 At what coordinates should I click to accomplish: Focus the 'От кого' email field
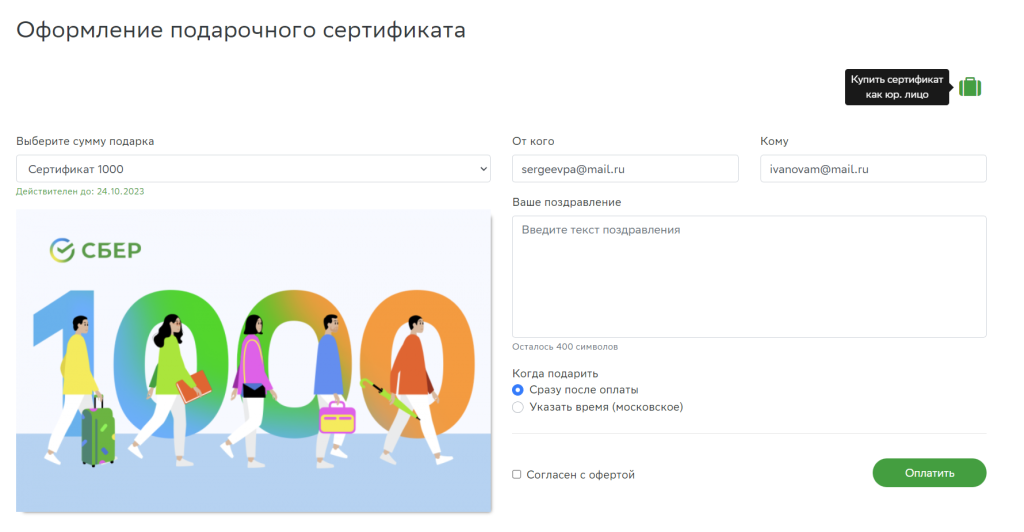(624, 169)
